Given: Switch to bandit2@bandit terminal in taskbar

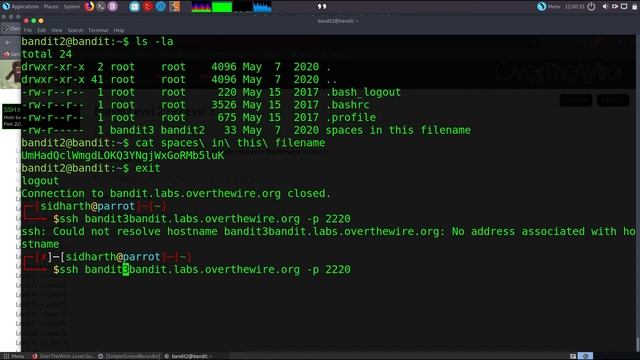Looking at the screenshot, I should click(188, 356).
